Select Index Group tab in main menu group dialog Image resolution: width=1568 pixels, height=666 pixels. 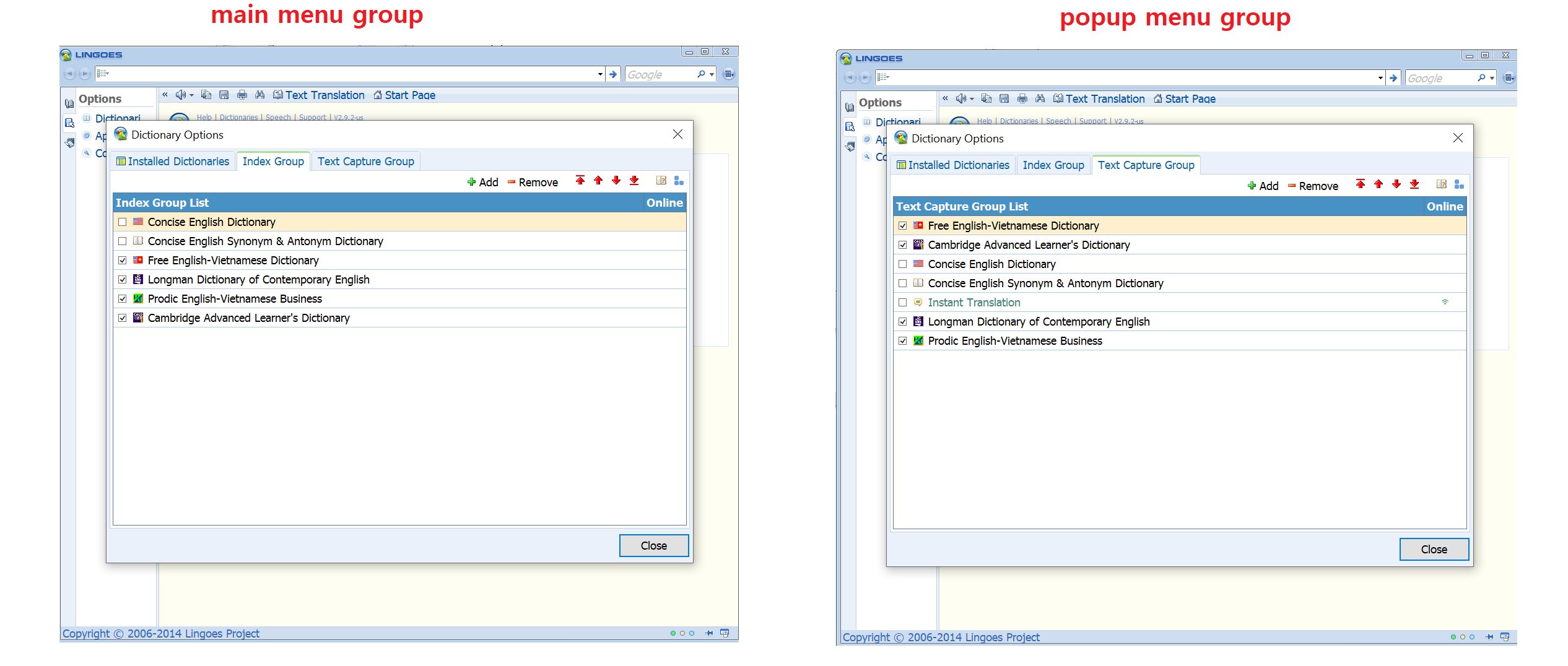(x=273, y=162)
